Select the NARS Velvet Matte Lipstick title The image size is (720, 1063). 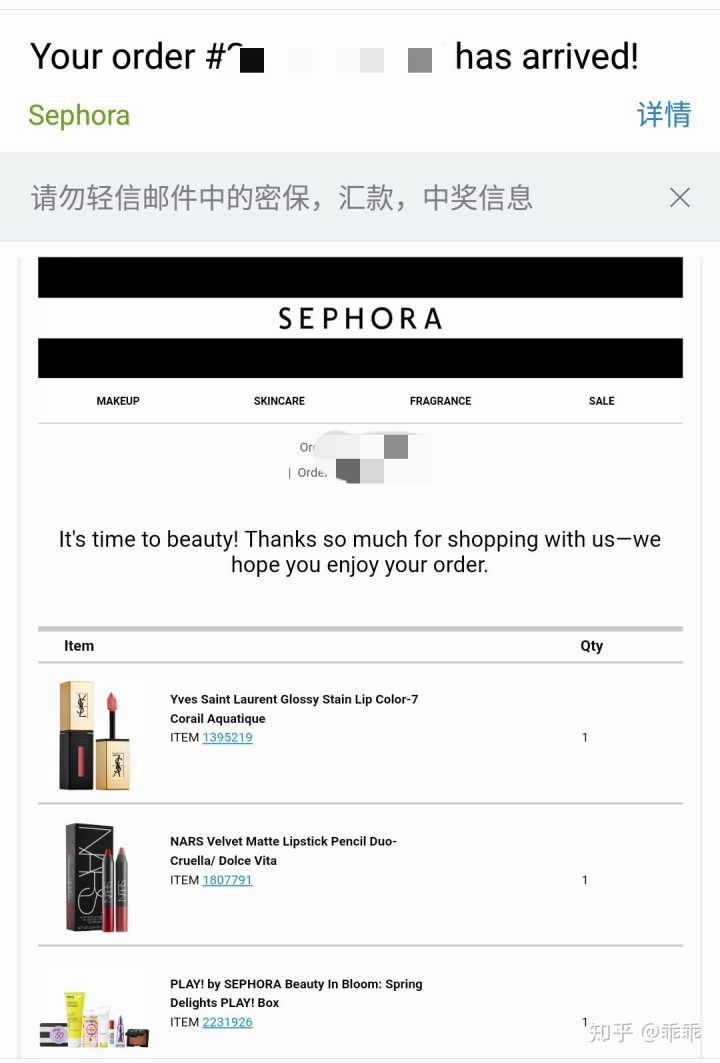coord(283,851)
